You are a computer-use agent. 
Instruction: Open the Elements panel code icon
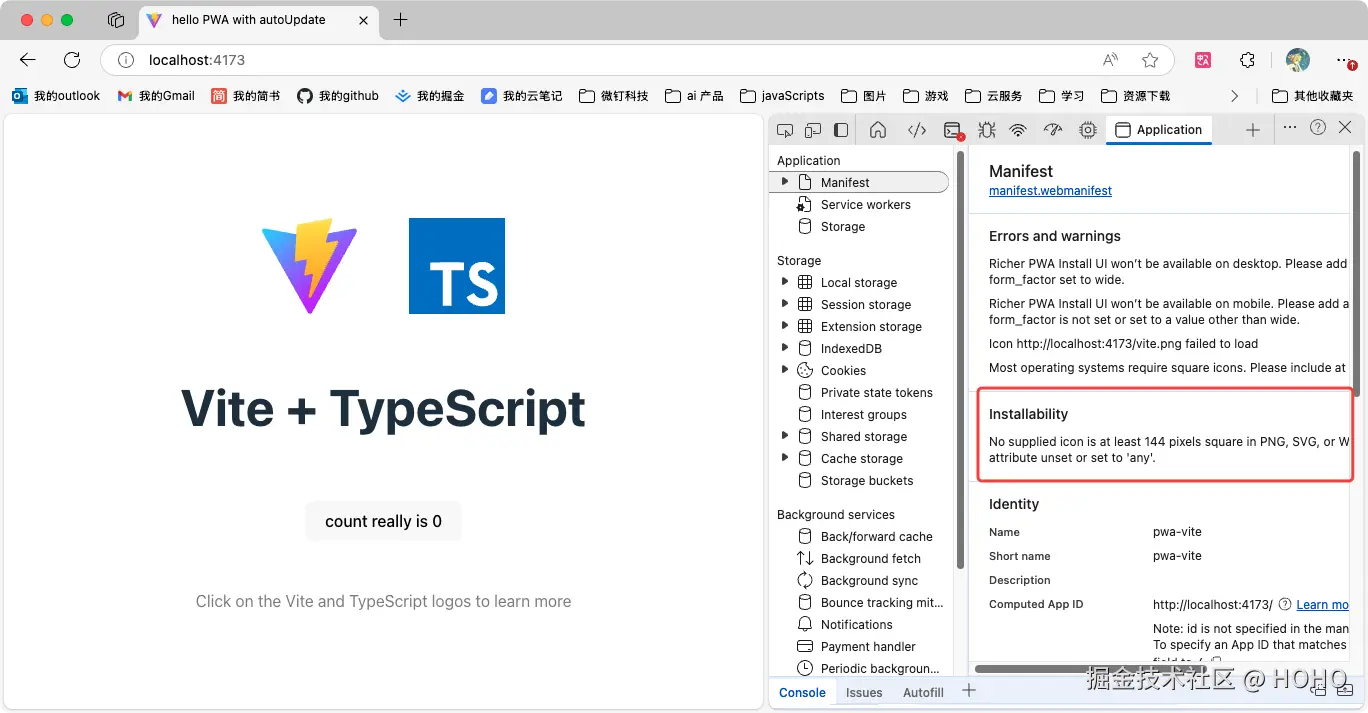click(917, 130)
